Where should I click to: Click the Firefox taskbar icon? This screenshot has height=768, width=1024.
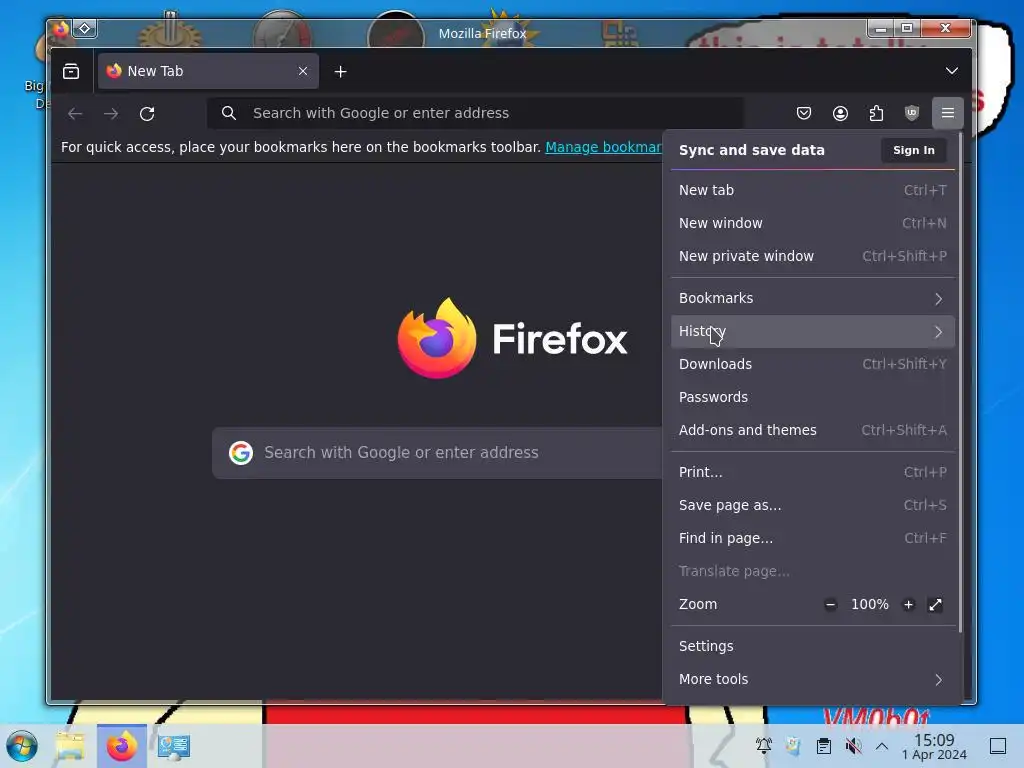[x=121, y=746]
